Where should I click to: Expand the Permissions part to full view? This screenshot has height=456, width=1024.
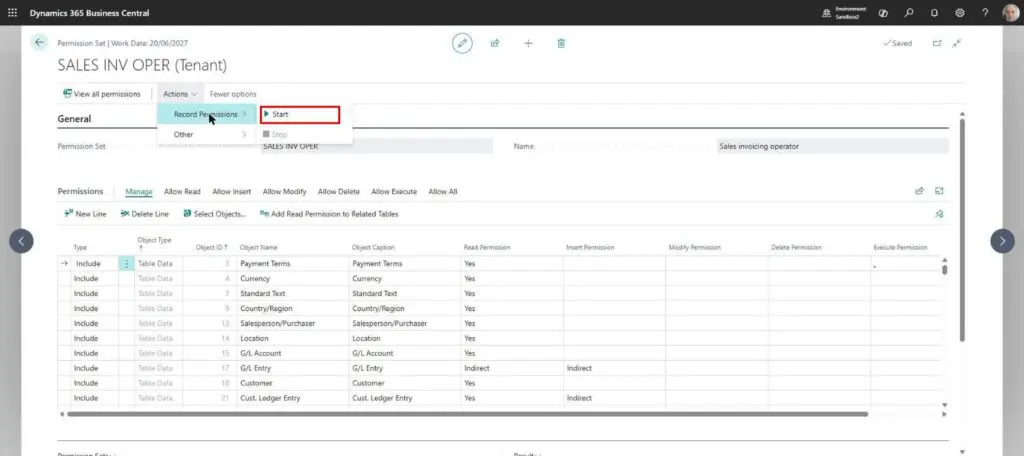[939, 191]
